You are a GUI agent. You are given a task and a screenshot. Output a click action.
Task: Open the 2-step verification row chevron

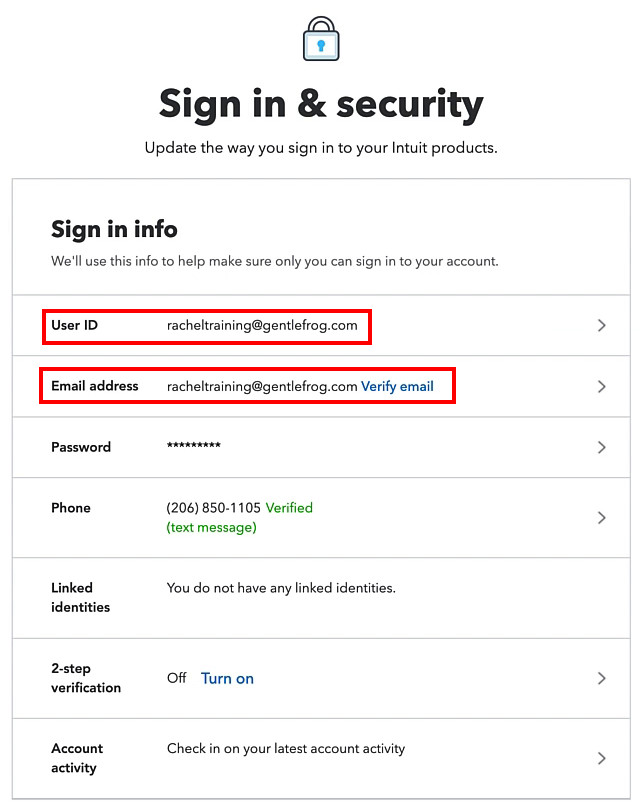click(601, 678)
